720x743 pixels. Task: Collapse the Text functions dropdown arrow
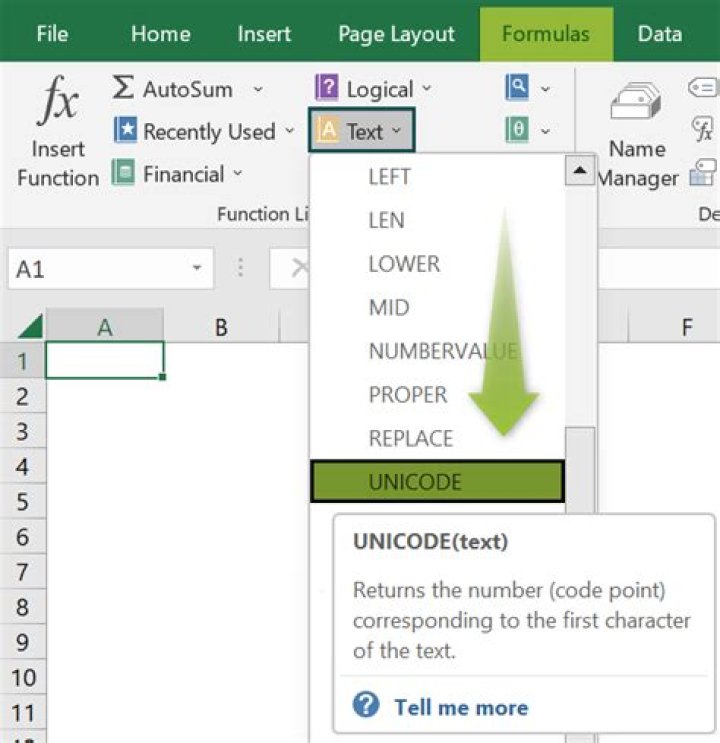click(x=397, y=131)
